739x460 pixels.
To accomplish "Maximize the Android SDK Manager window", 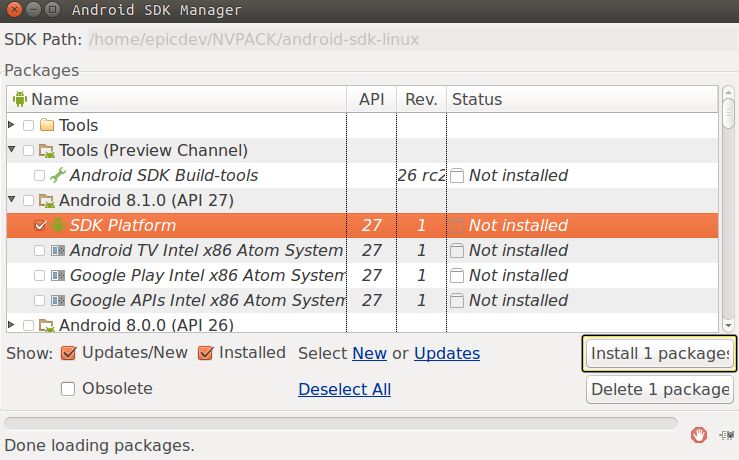I will [52, 9].
